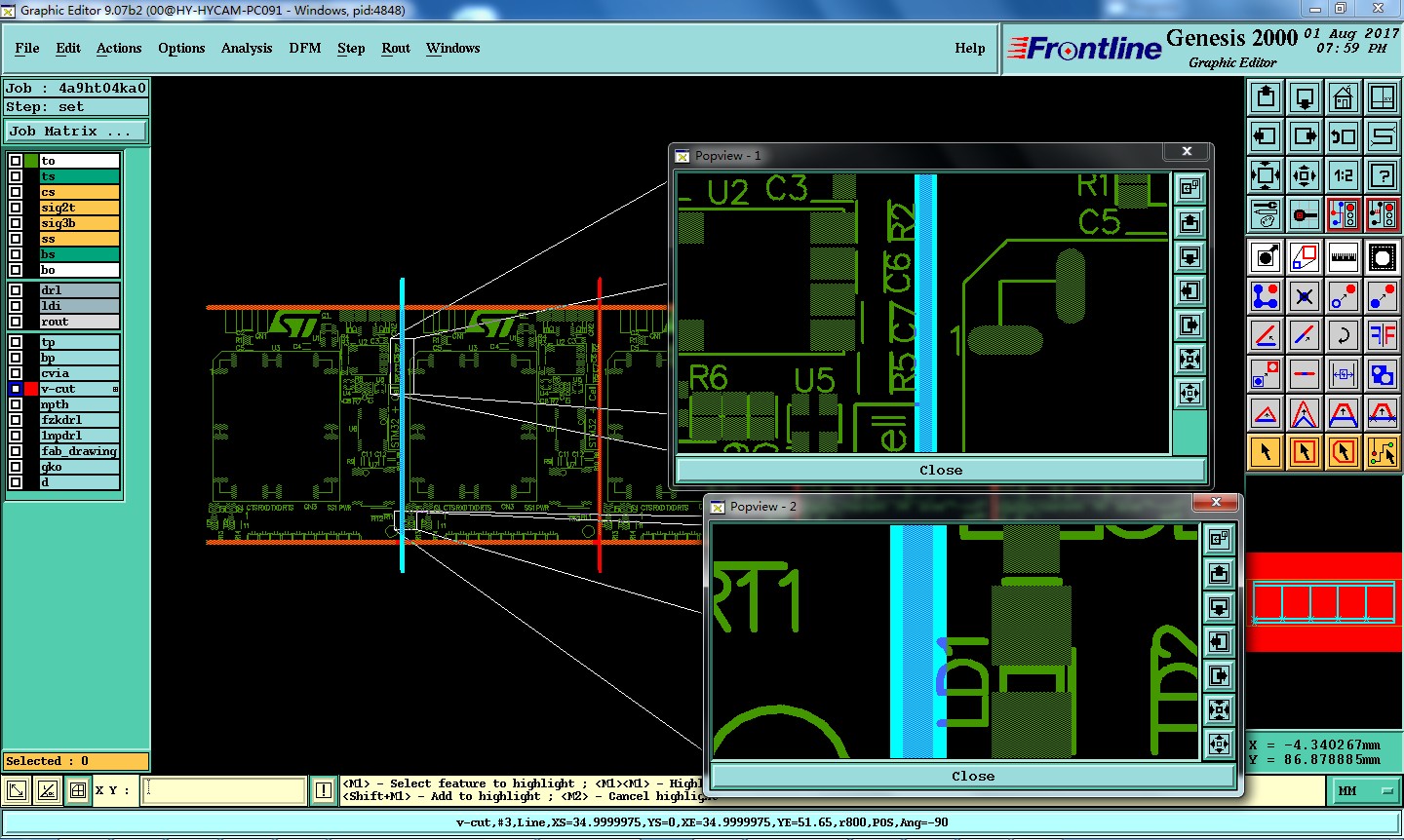The image size is (1404, 840).
Task: Click the red color swatch of layer v-cut
Action: coord(31,389)
